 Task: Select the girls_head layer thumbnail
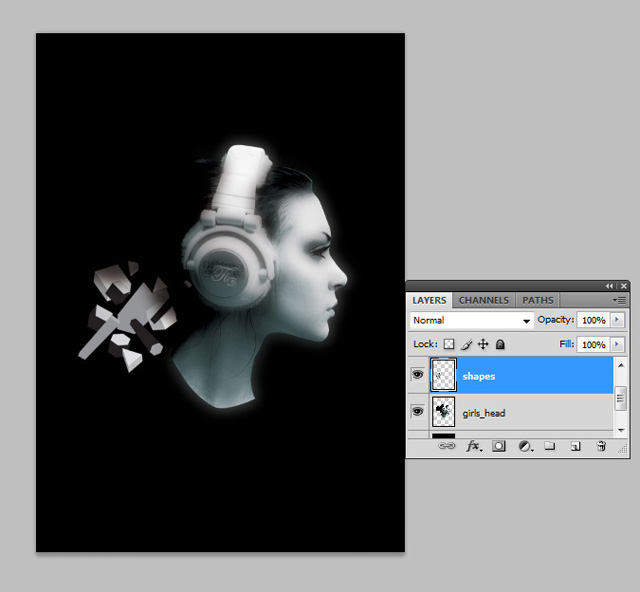(x=442, y=411)
